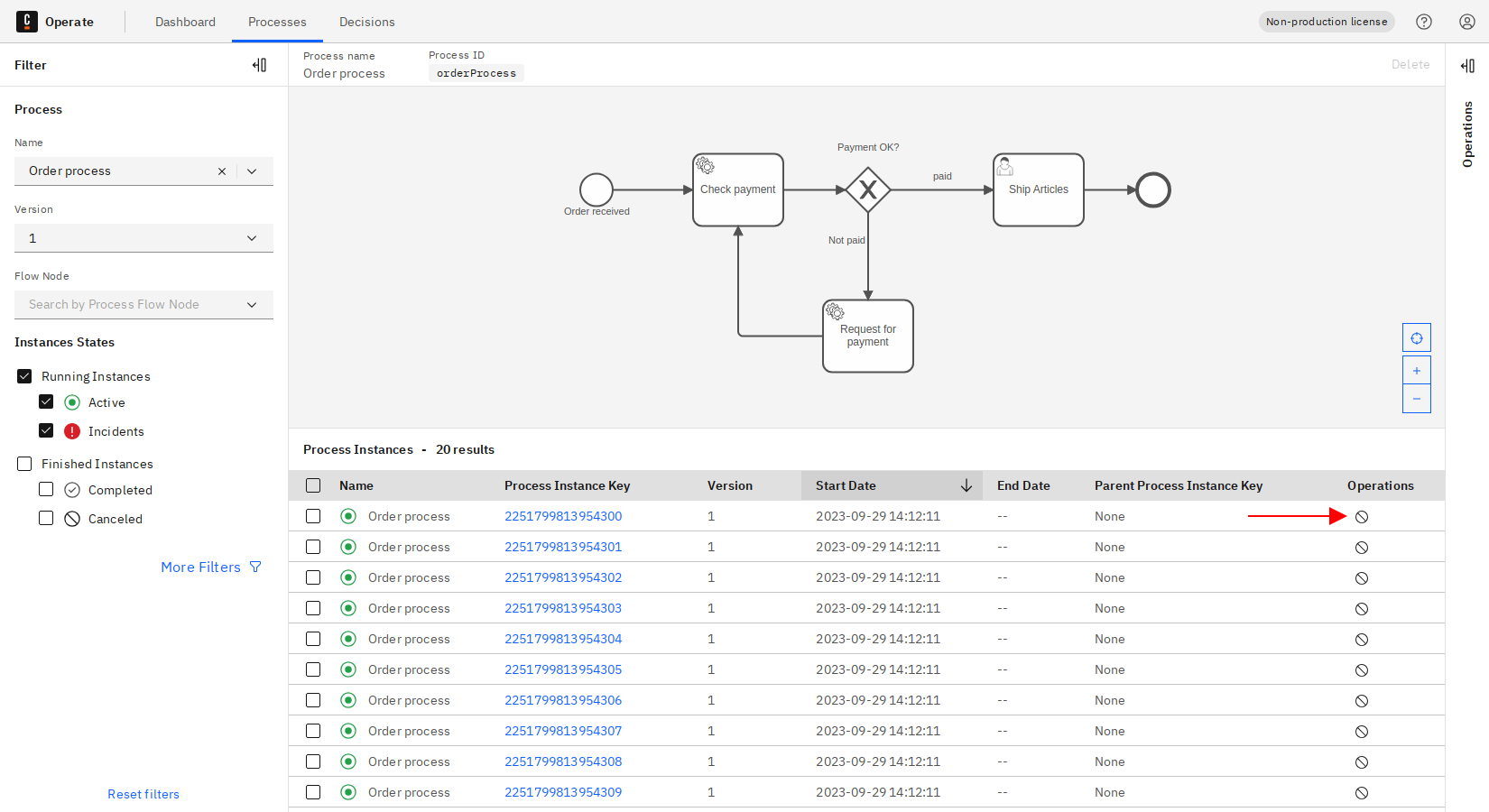Zoom out of the process diagram

point(1416,398)
